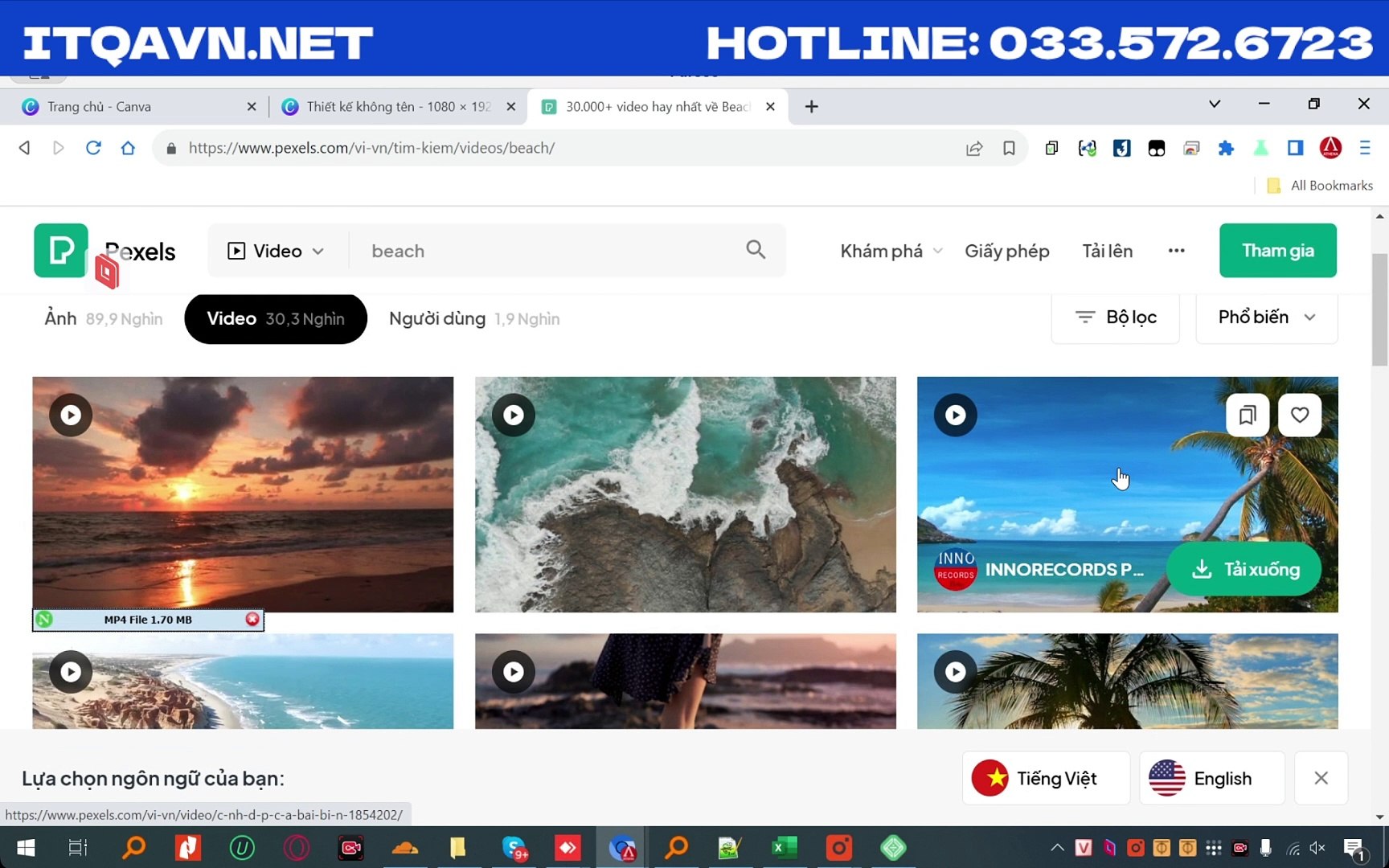Click the red Athena extension icon

pos(1330,148)
